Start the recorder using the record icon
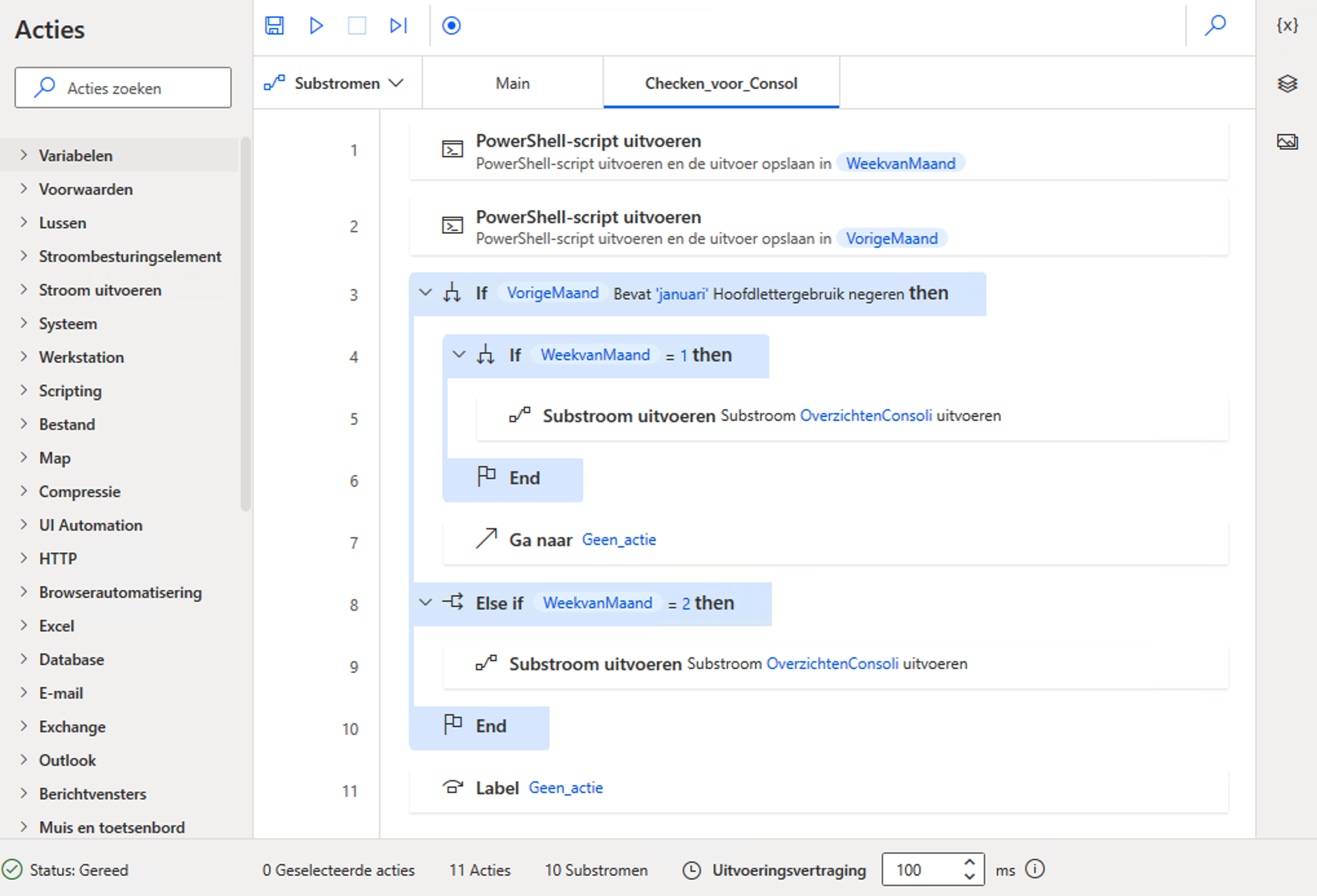The width and height of the screenshot is (1317, 896). point(451,26)
